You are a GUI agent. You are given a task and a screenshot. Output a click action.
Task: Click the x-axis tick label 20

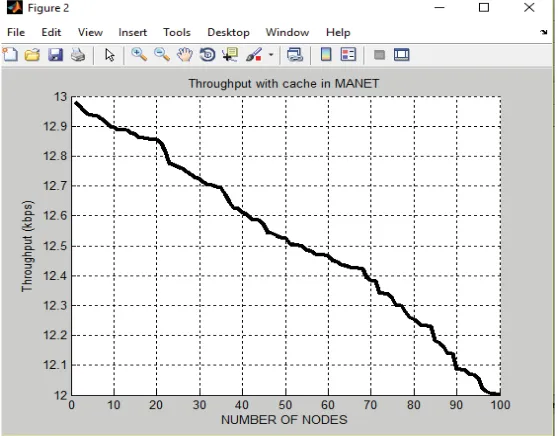pyautogui.click(x=156, y=405)
